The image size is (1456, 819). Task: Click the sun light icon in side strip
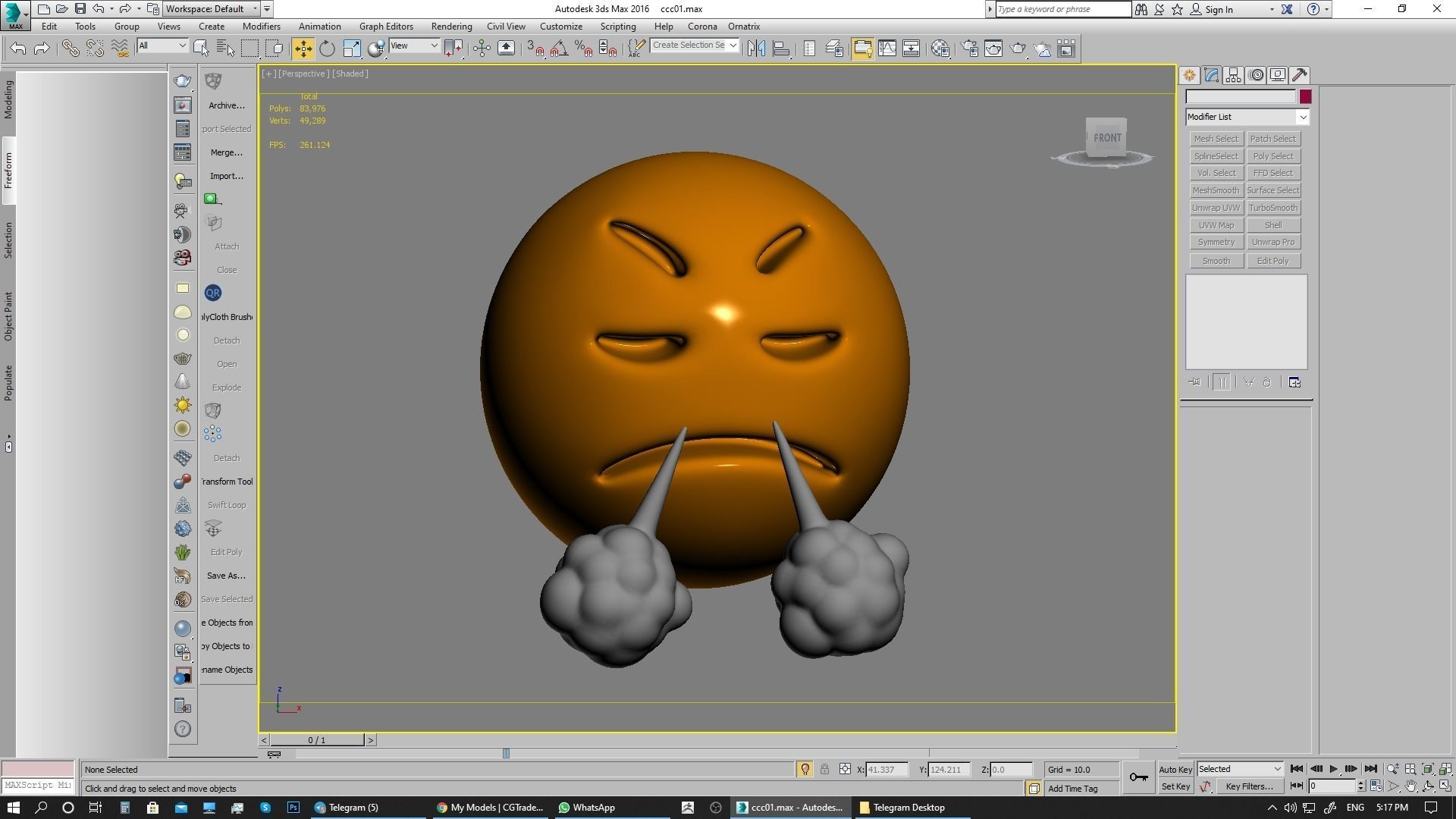click(183, 405)
